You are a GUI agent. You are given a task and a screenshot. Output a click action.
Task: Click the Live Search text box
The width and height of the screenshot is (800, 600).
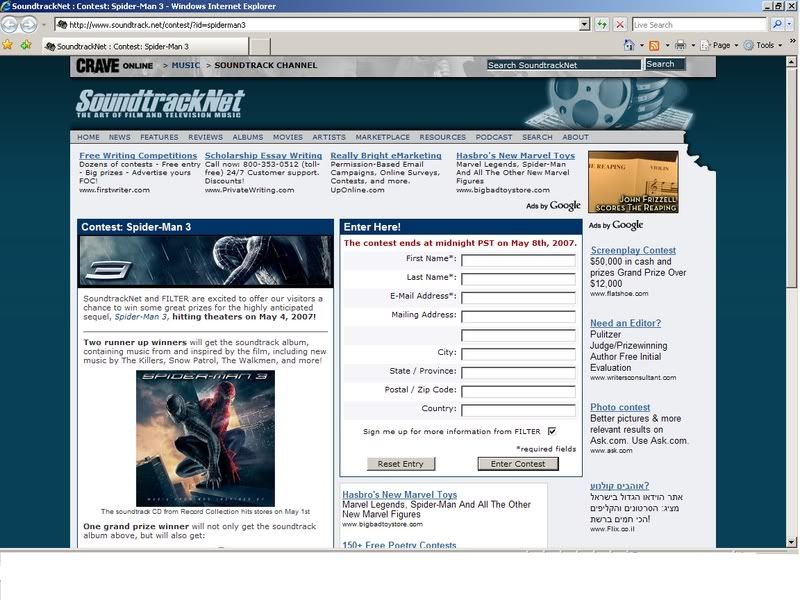coord(699,24)
